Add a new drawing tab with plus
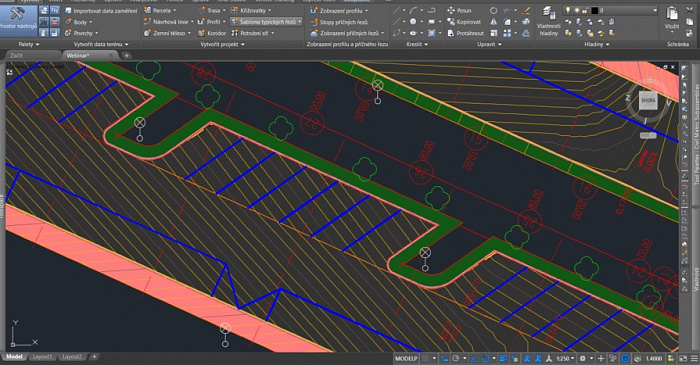 [127, 55]
